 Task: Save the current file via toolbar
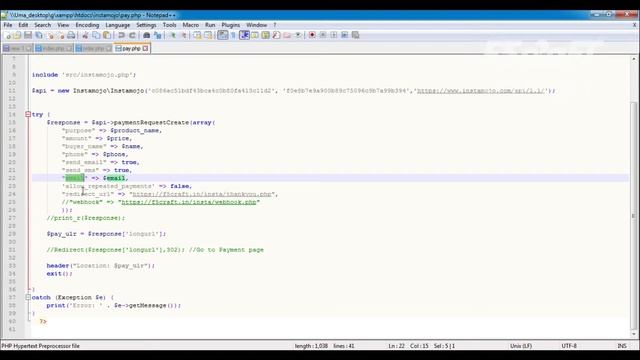[x=28, y=36]
